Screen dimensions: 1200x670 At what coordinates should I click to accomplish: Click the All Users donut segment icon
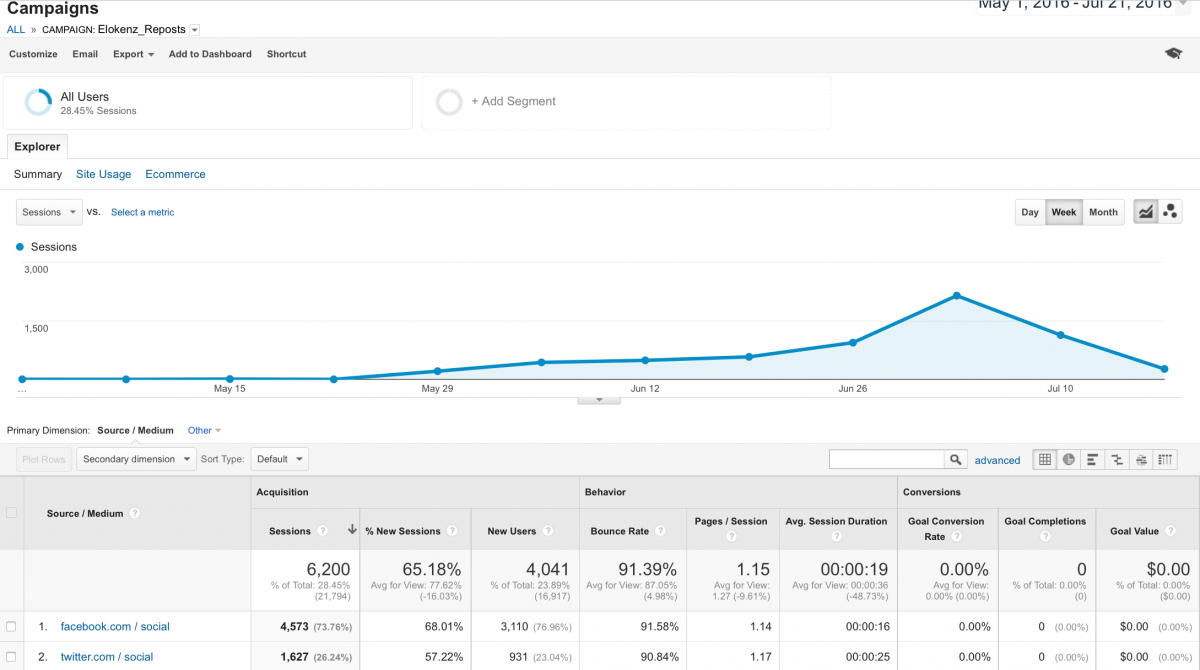point(38,102)
